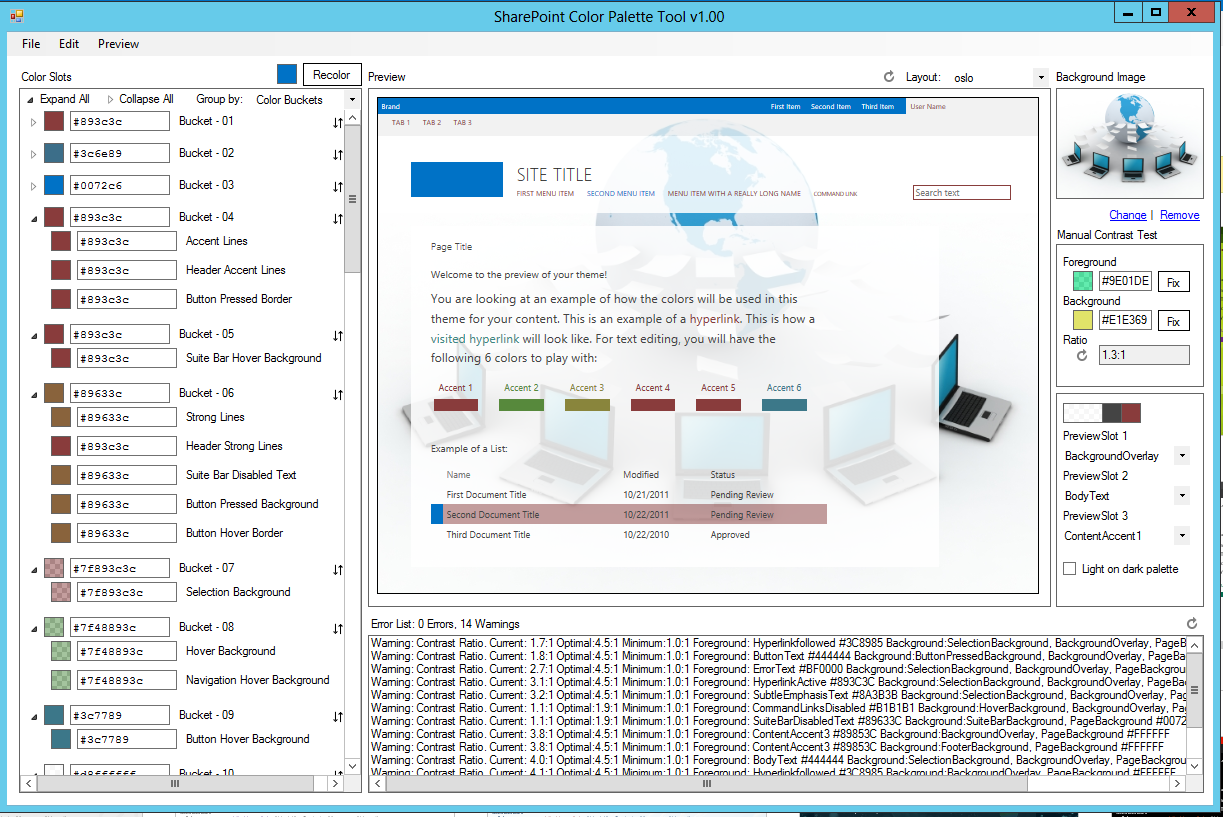Open the File menu
Viewport: 1223px width, 817px height.
[x=30, y=44]
